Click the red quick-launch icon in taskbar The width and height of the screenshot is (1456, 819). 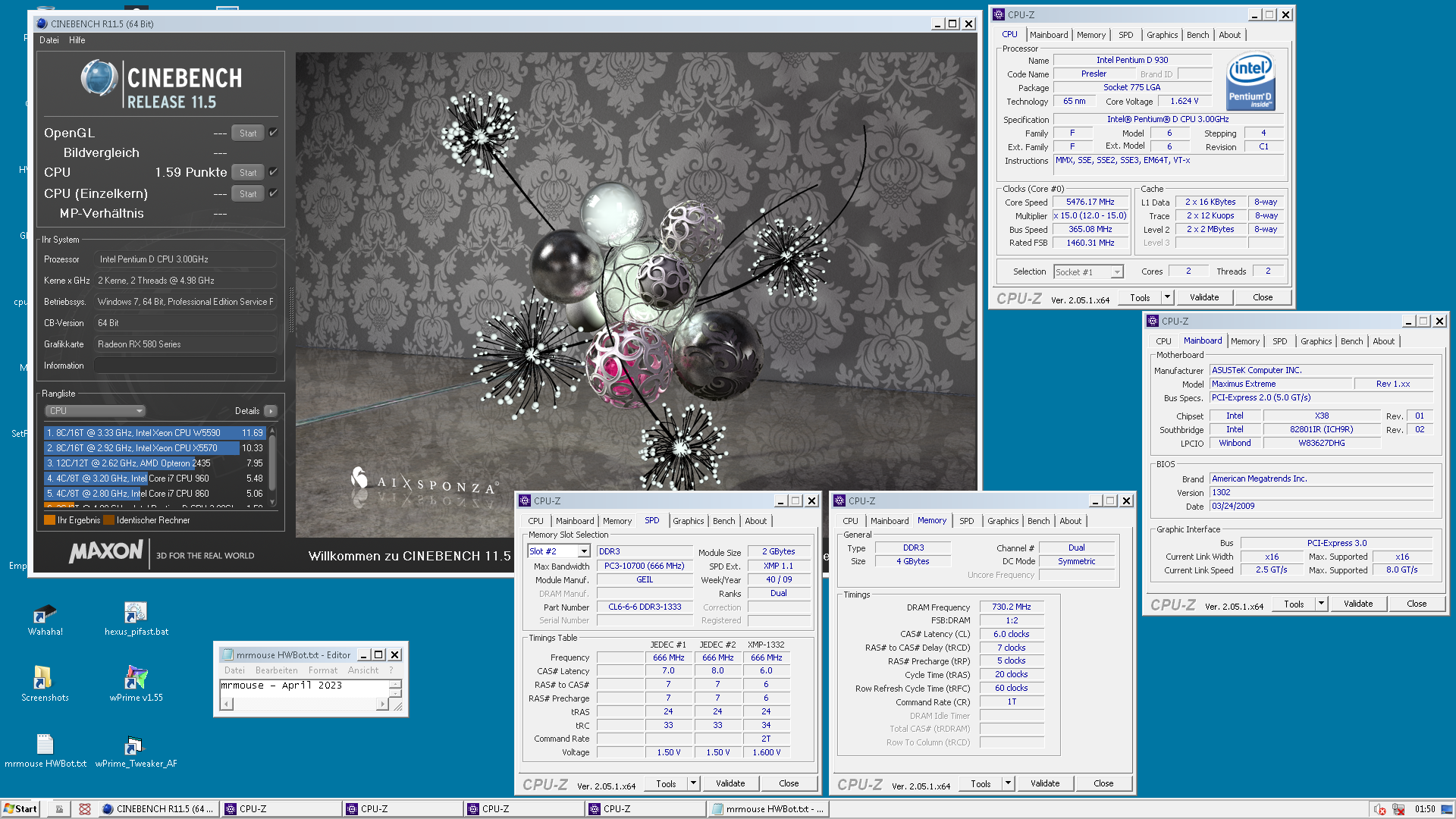tap(85, 809)
